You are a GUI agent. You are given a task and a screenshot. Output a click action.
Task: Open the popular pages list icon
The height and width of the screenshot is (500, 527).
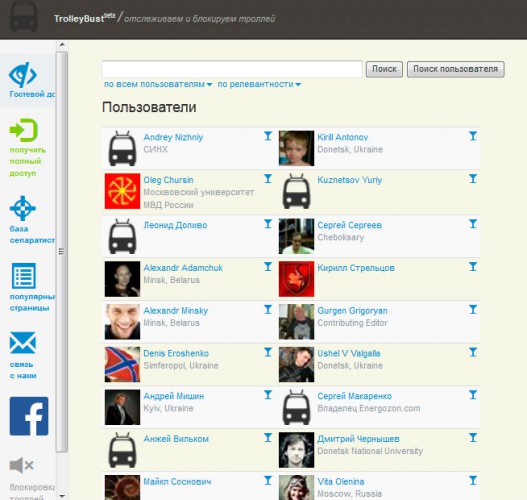point(24,276)
